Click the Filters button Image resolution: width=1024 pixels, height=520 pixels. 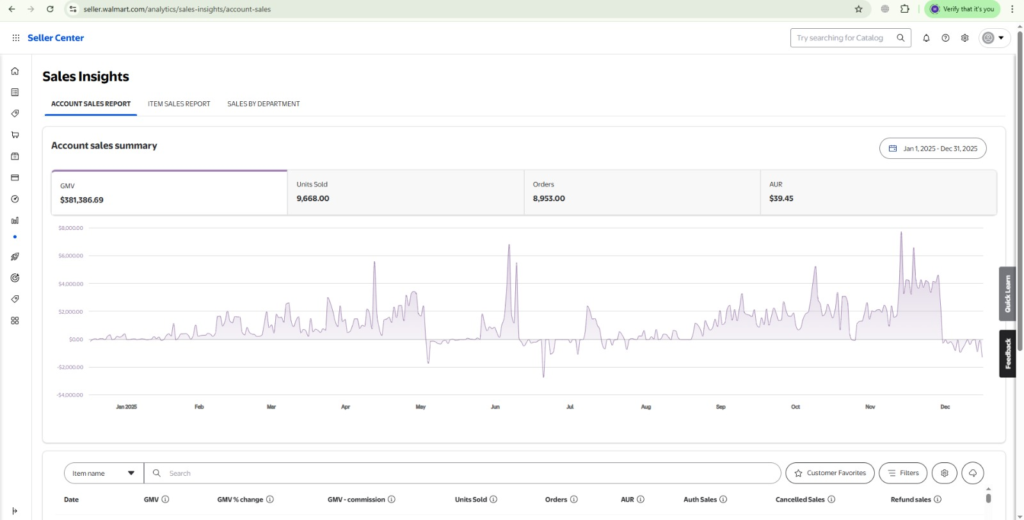click(902, 473)
